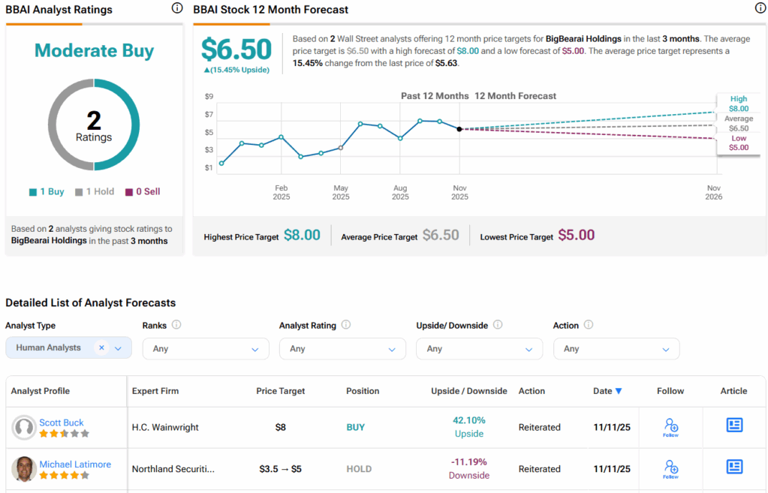Open the Upside/Downside dropdown
The image size is (768, 493).
point(479,349)
